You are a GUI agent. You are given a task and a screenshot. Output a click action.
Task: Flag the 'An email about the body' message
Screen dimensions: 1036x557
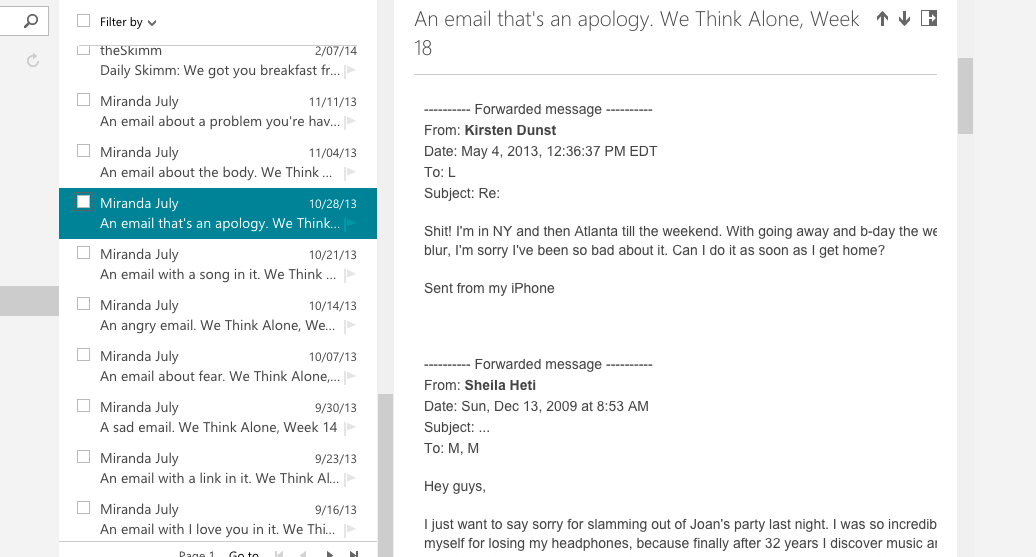coord(350,173)
